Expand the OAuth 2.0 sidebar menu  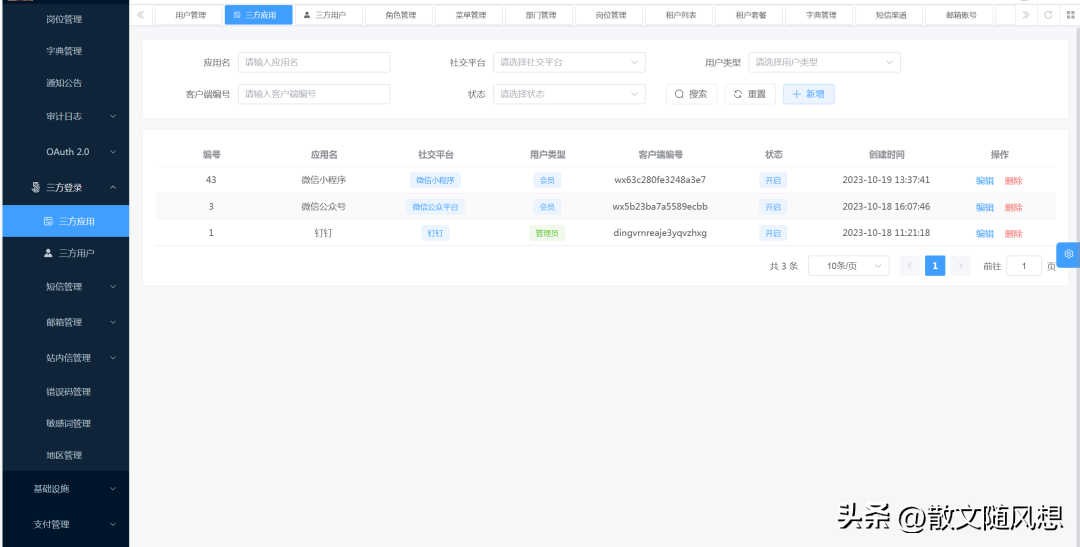point(113,152)
